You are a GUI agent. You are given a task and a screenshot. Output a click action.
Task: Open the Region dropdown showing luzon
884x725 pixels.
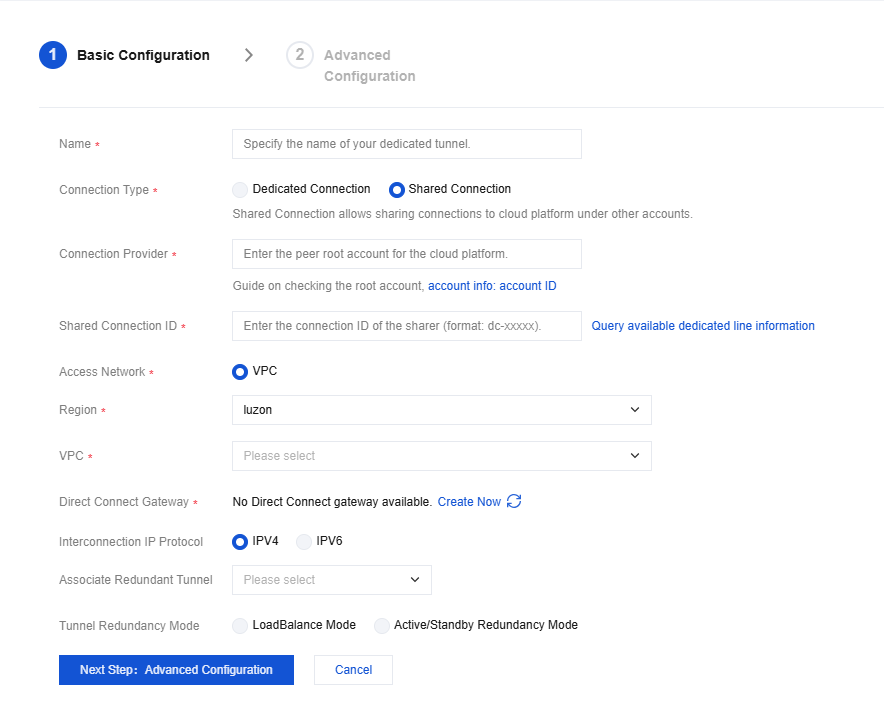[x=441, y=410]
